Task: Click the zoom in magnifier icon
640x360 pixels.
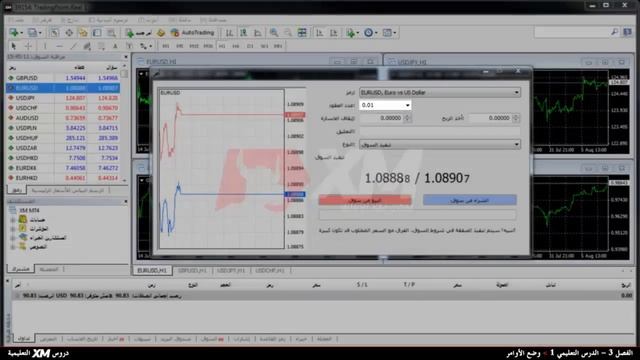Action: (x=274, y=33)
